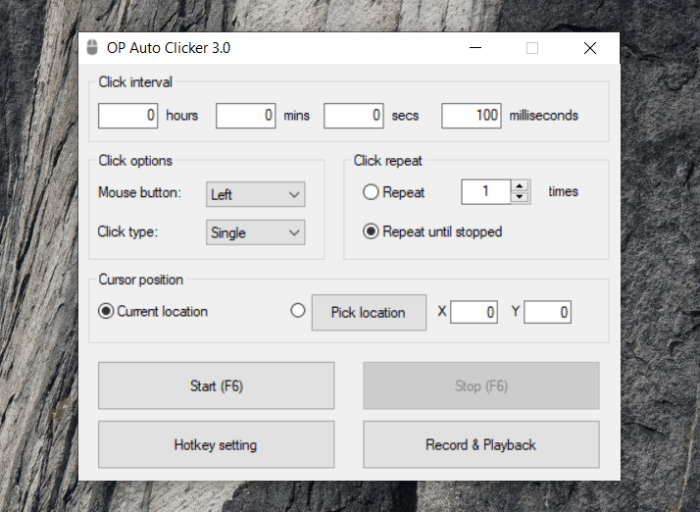This screenshot has width=700, height=512.
Task: Choose Current location radio button
Action: 106,311
